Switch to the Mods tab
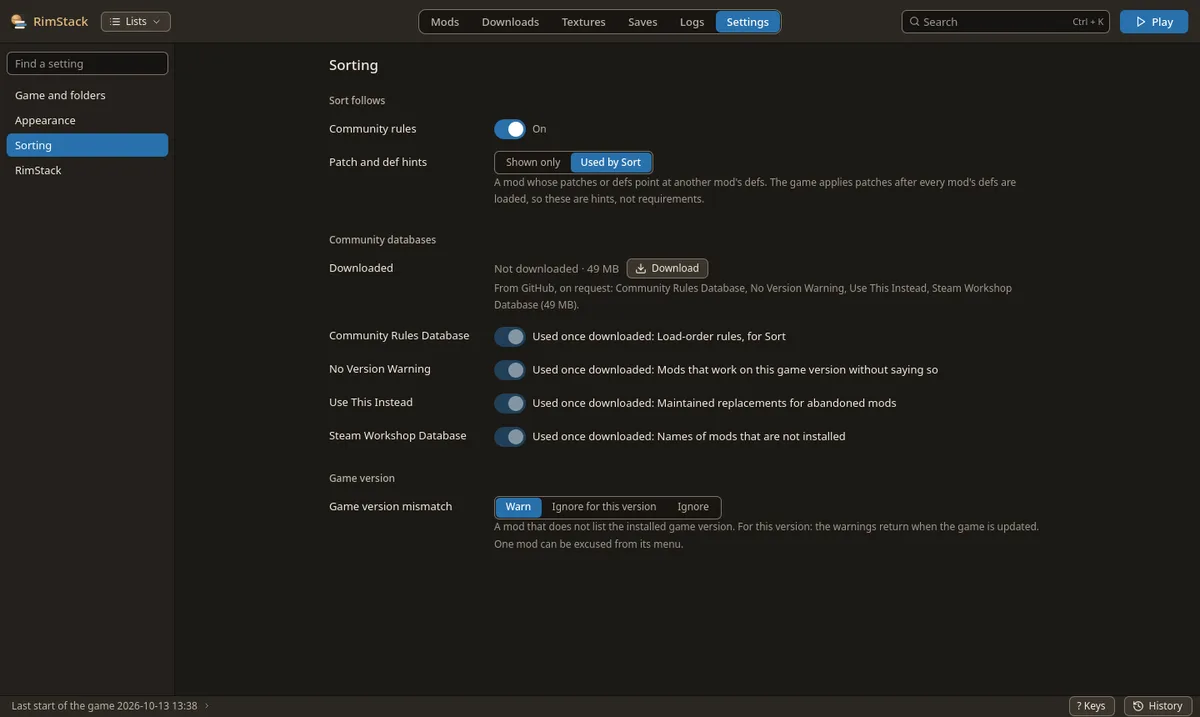Image resolution: width=1200 pixels, height=717 pixels. 445,22
